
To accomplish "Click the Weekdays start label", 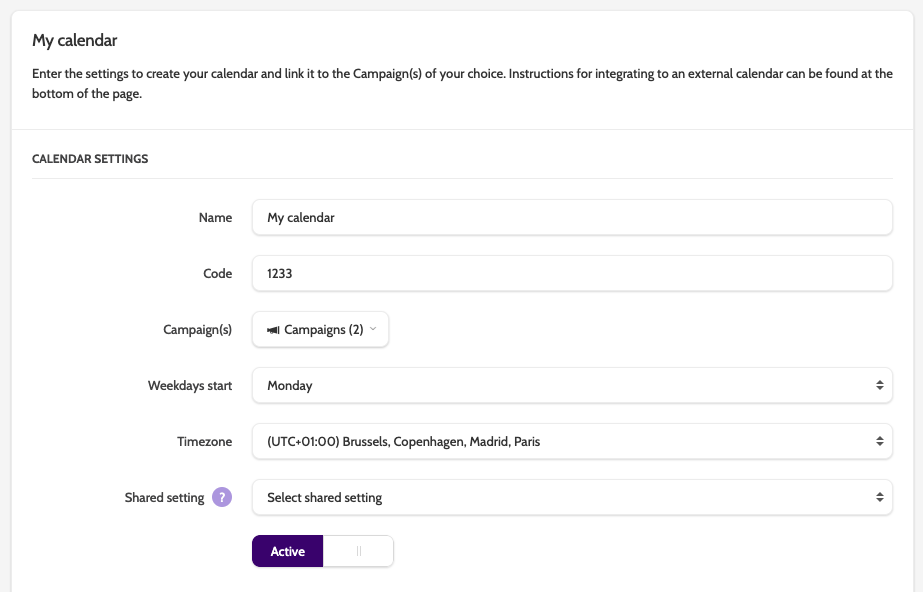I will click(190, 385).
